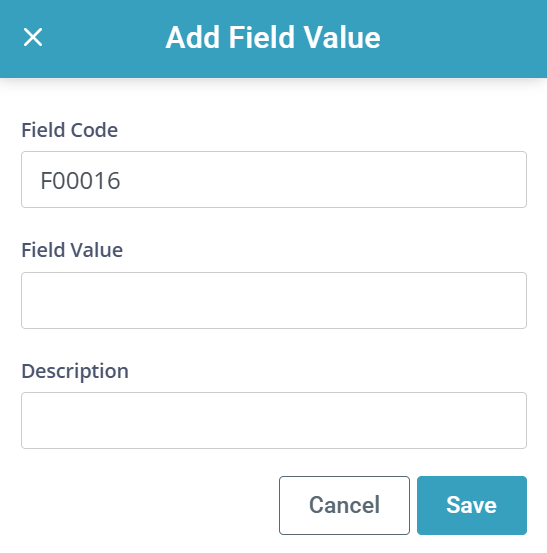Screen dimensions: 547x553
Task: Click the Cancel button
Action: (x=344, y=505)
